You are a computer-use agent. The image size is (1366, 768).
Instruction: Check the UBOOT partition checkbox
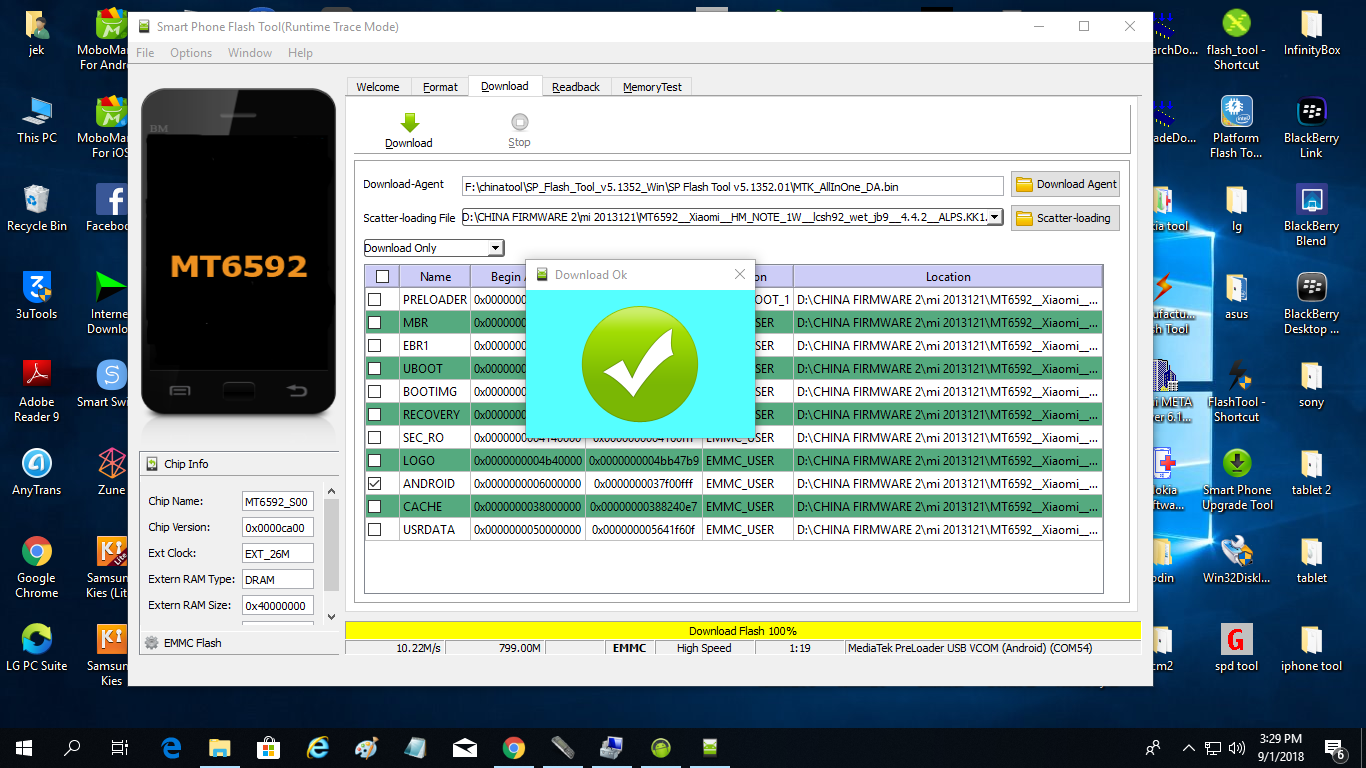pos(375,368)
